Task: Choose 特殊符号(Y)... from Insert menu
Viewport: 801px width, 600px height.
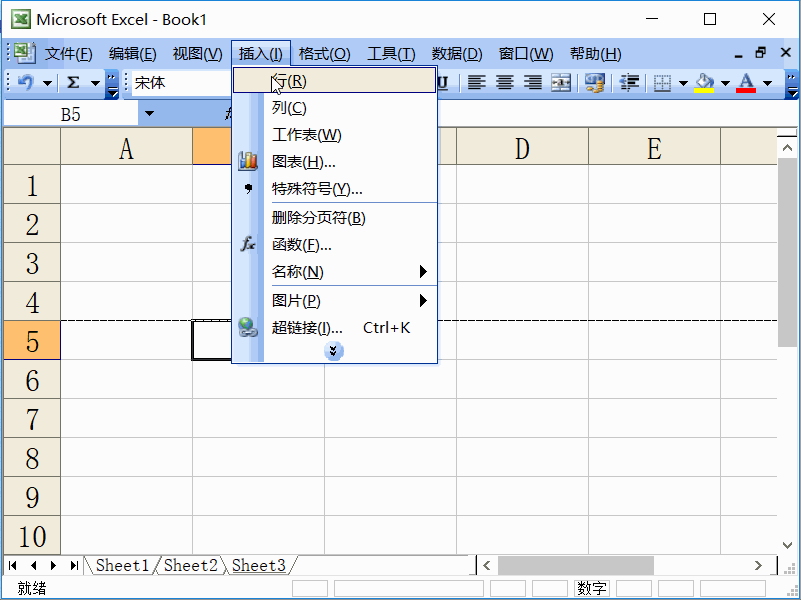Action: pyautogui.click(x=335, y=189)
